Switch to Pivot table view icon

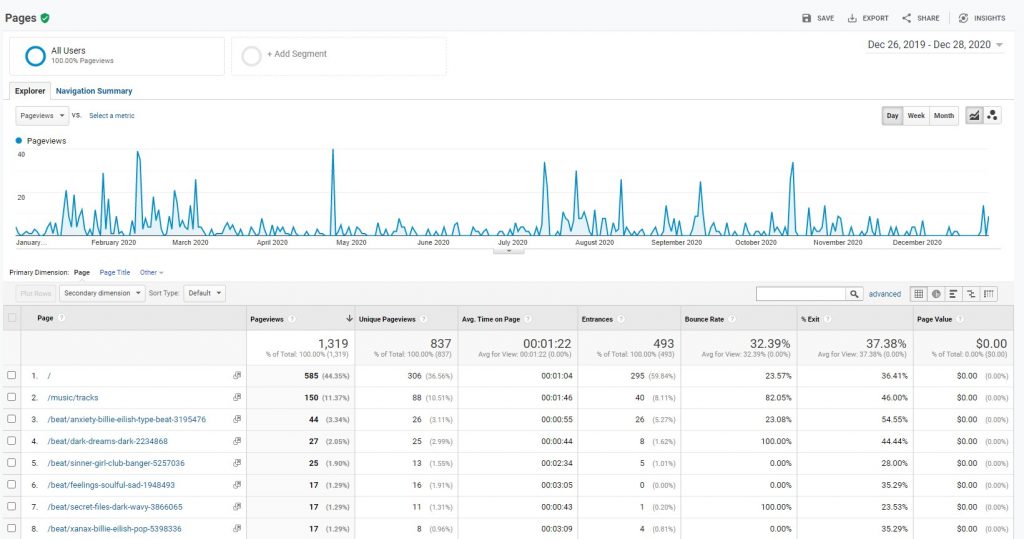pos(989,294)
